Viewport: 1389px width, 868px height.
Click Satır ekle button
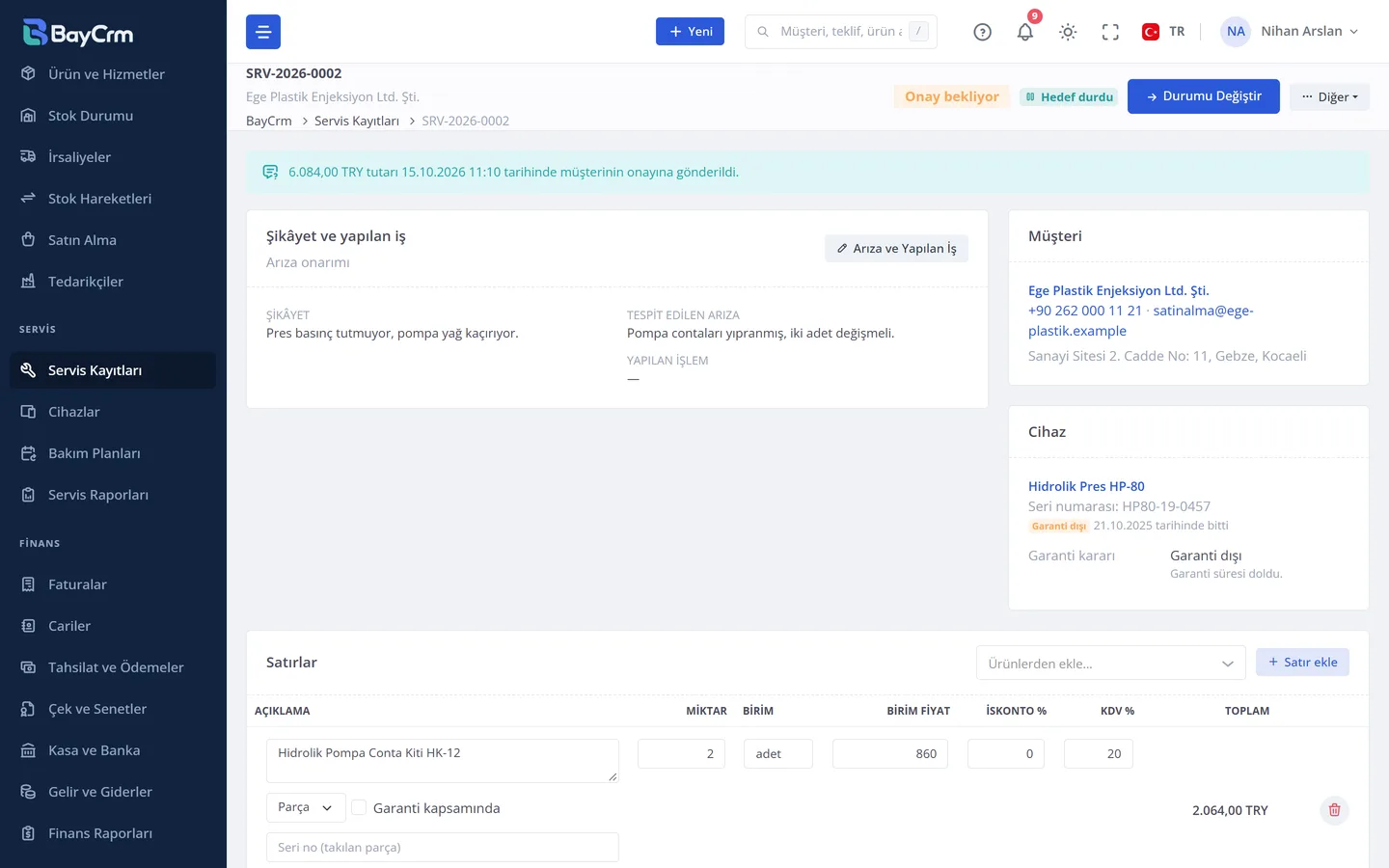coord(1302,663)
